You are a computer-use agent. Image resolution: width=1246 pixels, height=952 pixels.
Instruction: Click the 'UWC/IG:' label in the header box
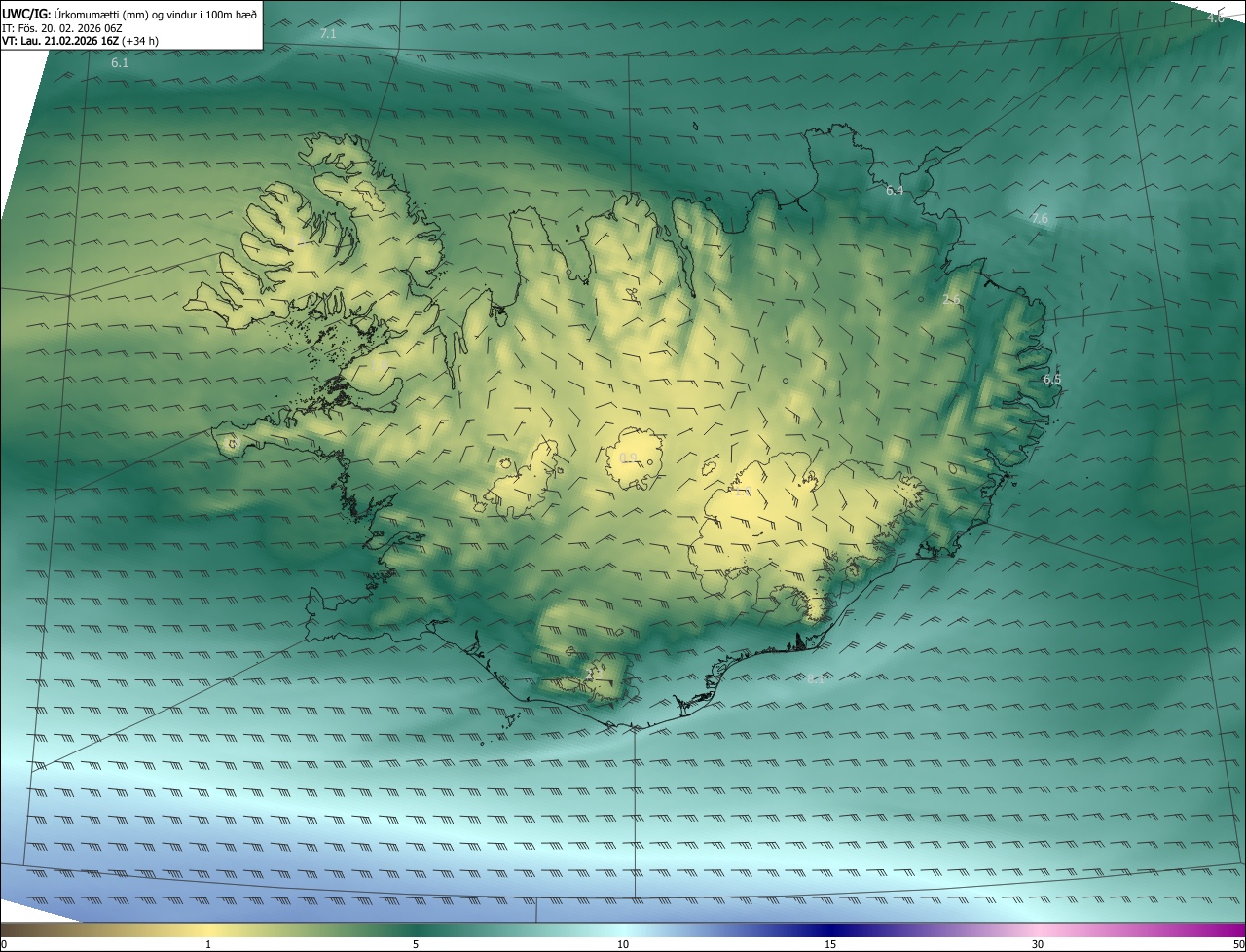coord(26,15)
